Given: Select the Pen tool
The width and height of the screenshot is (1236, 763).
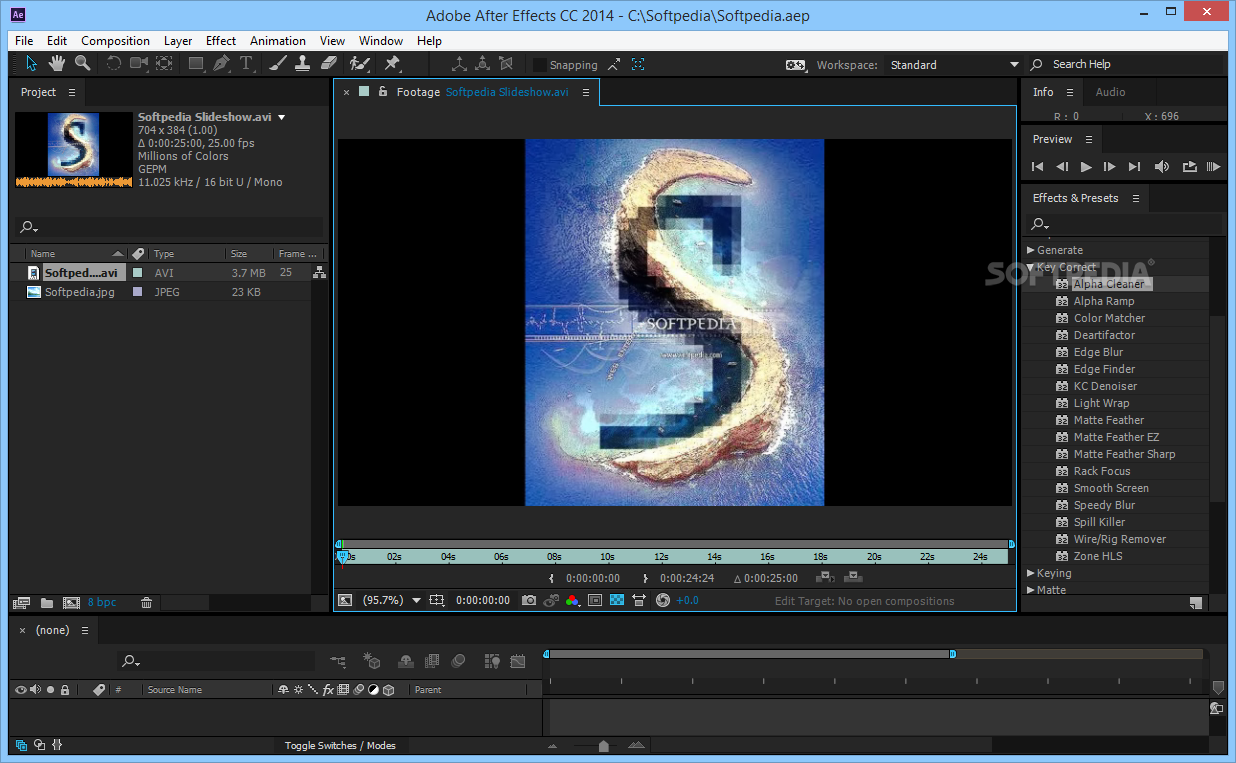Looking at the screenshot, I should 221,64.
